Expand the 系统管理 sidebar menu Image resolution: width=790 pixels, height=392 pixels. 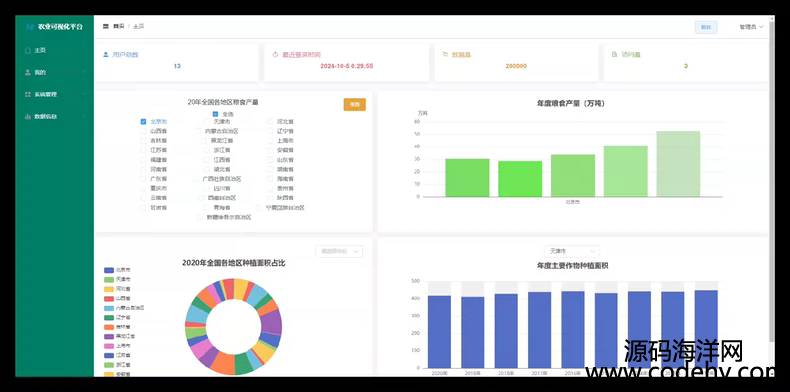click(x=54, y=94)
